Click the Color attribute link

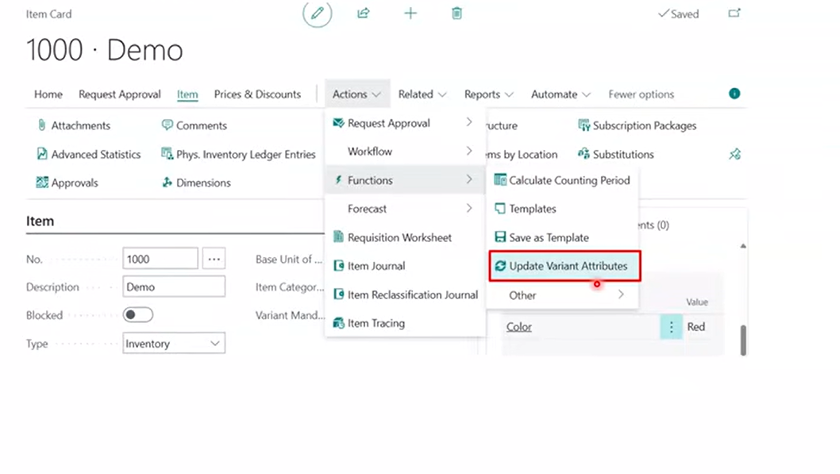(x=519, y=327)
